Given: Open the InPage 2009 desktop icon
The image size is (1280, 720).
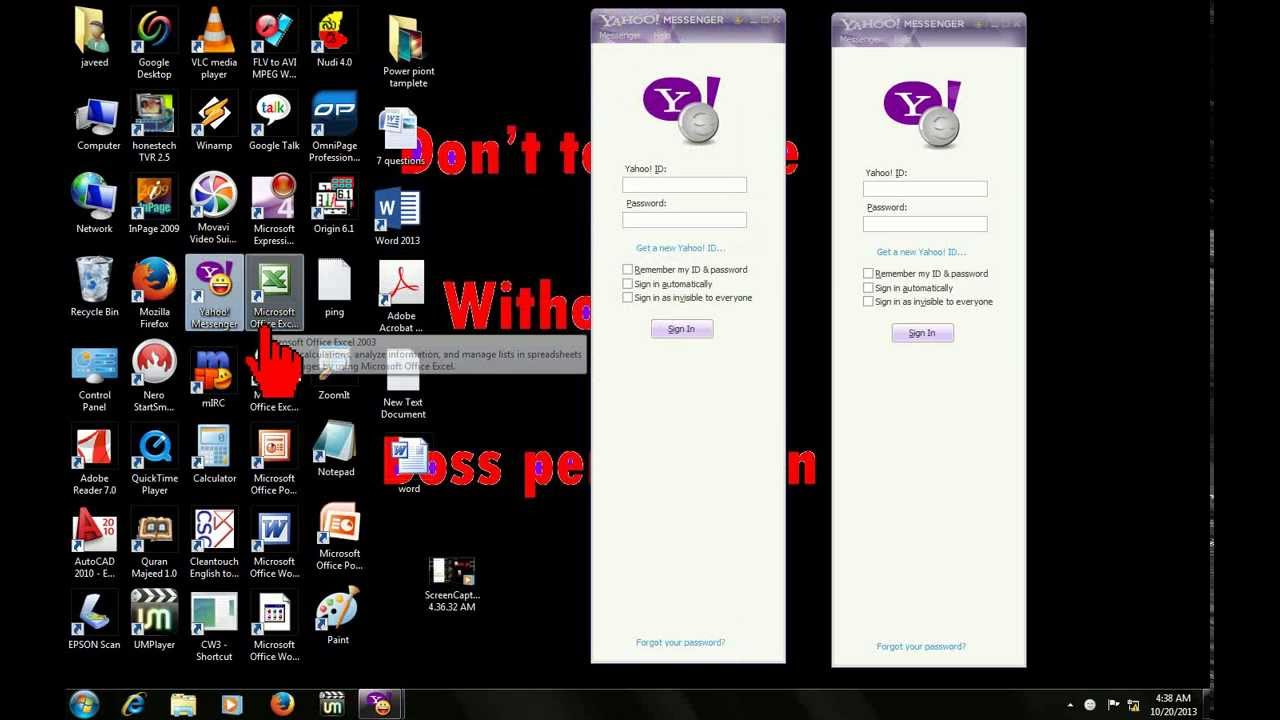Looking at the screenshot, I should pyautogui.click(x=154, y=204).
